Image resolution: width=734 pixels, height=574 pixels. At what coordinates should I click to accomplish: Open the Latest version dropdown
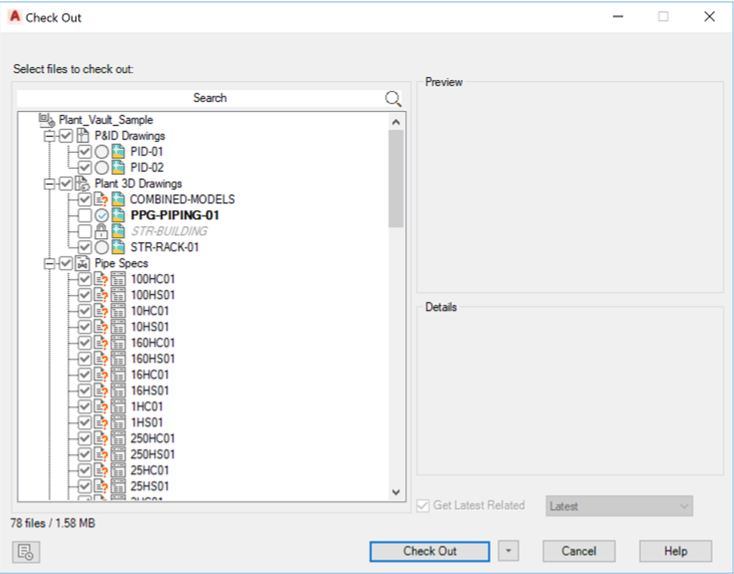(619, 506)
